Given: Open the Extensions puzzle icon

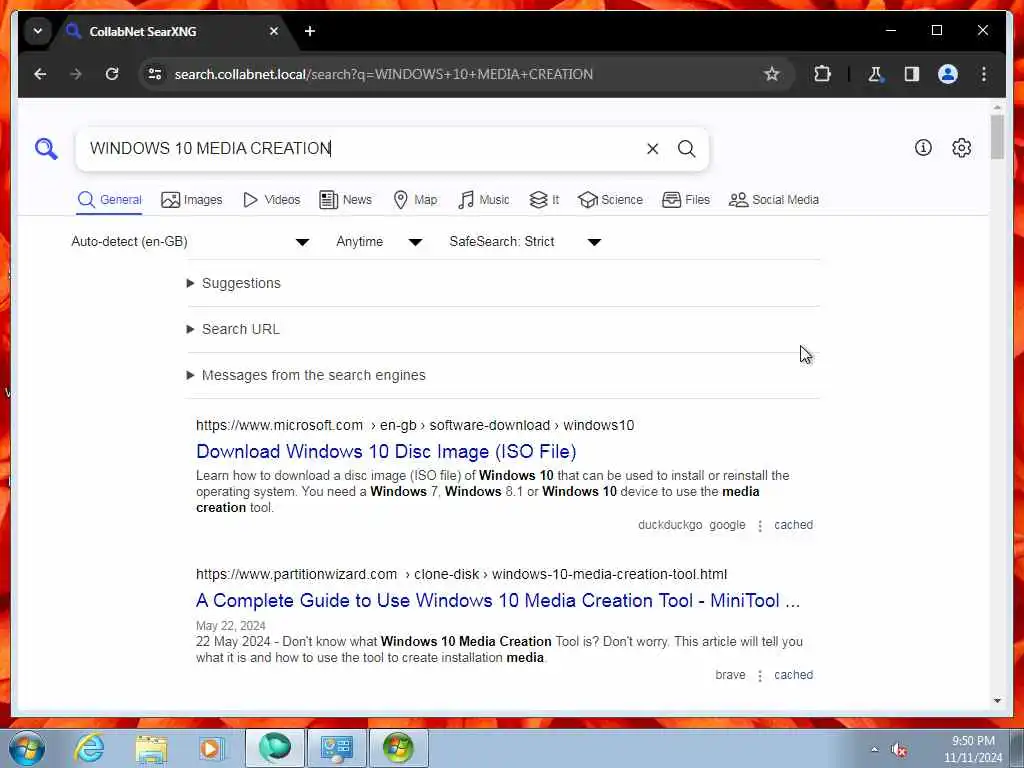Looking at the screenshot, I should (822, 74).
